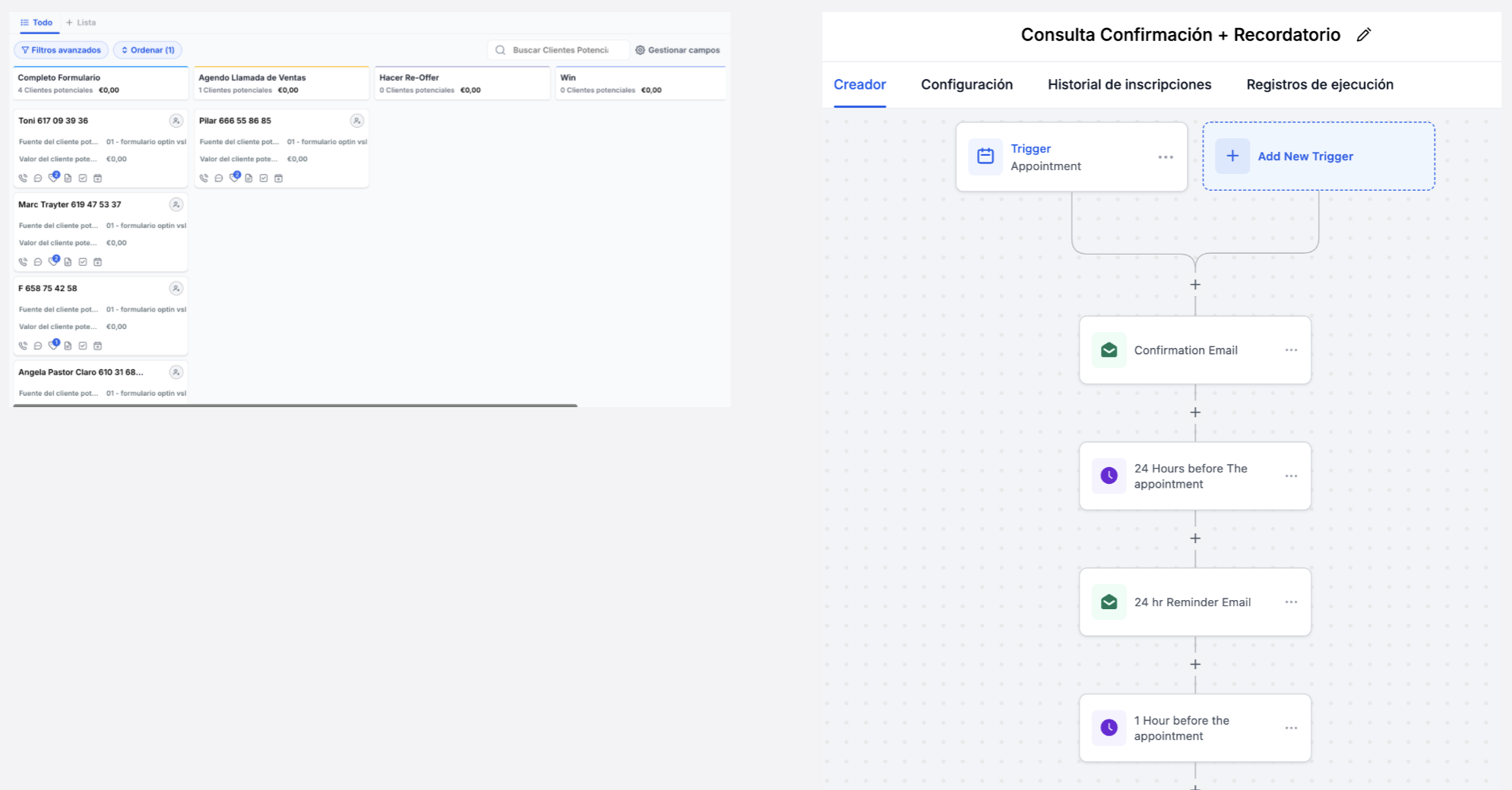
Task: Open the three-dot menu on the Appointment trigger
Action: [1166, 157]
